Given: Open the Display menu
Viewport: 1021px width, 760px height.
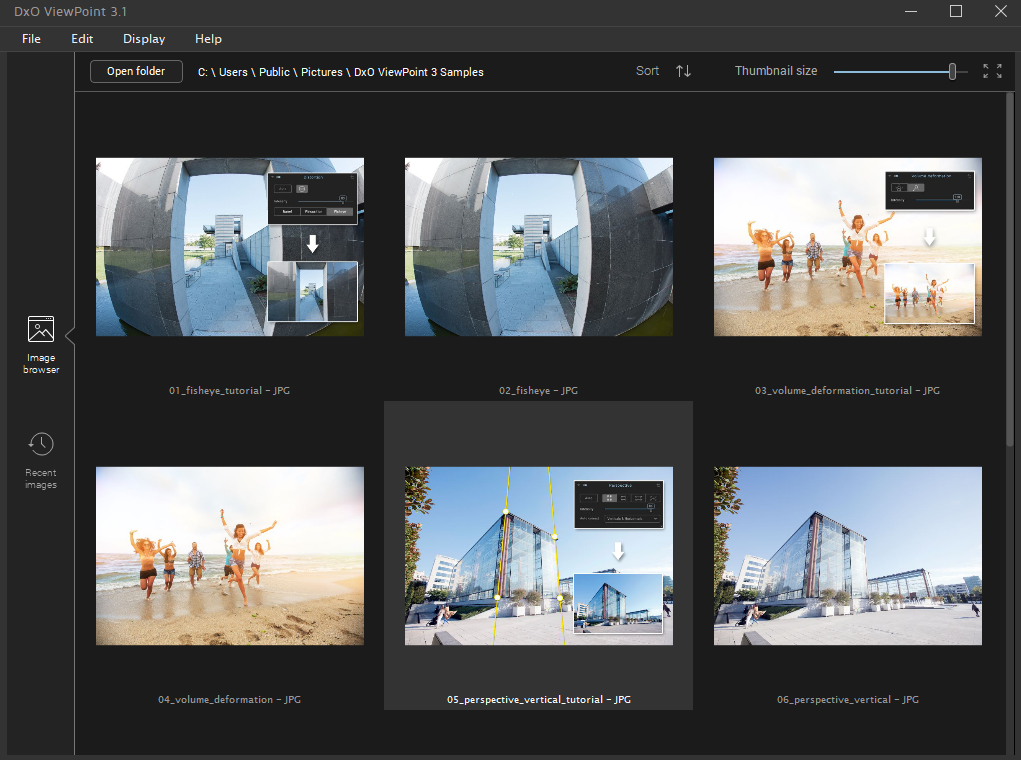Looking at the screenshot, I should 144,39.
